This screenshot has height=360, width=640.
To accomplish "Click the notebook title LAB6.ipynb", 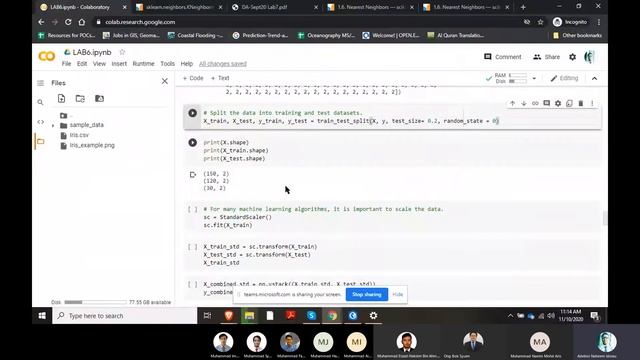I will pyautogui.click(x=92, y=52).
